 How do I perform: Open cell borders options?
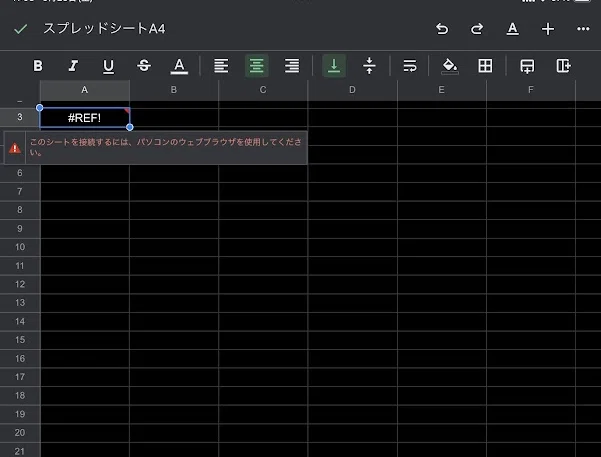tap(485, 66)
